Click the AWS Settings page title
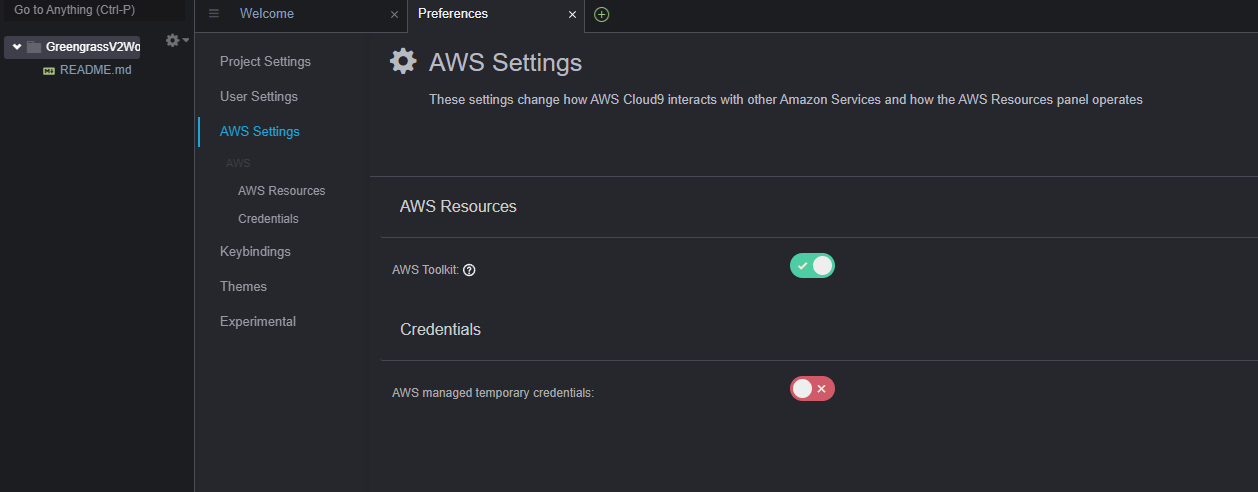This screenshot has height=492, width=1258. (x=505, y=63)
